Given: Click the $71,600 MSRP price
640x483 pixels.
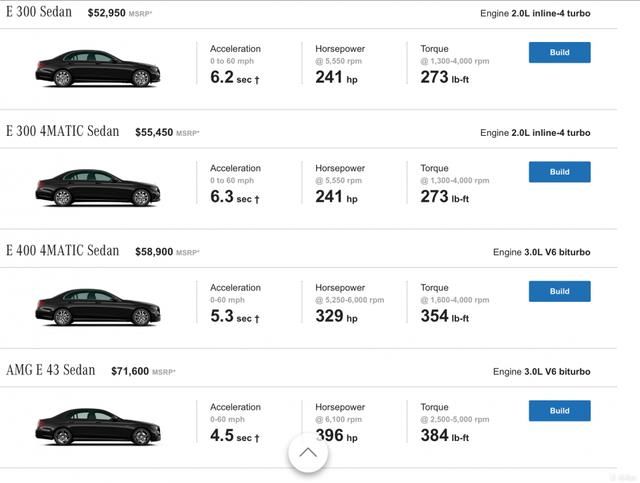Looking at the screenshot, I should click(143, 371).
